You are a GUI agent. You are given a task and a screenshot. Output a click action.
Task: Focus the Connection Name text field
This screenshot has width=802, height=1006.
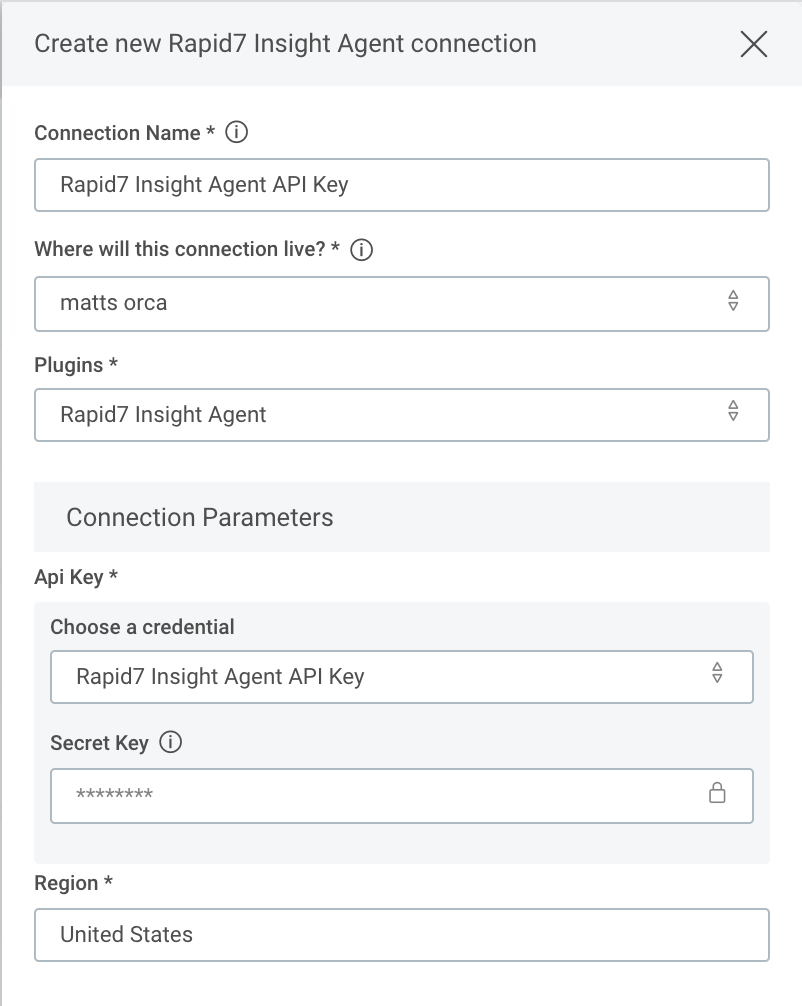400,185
